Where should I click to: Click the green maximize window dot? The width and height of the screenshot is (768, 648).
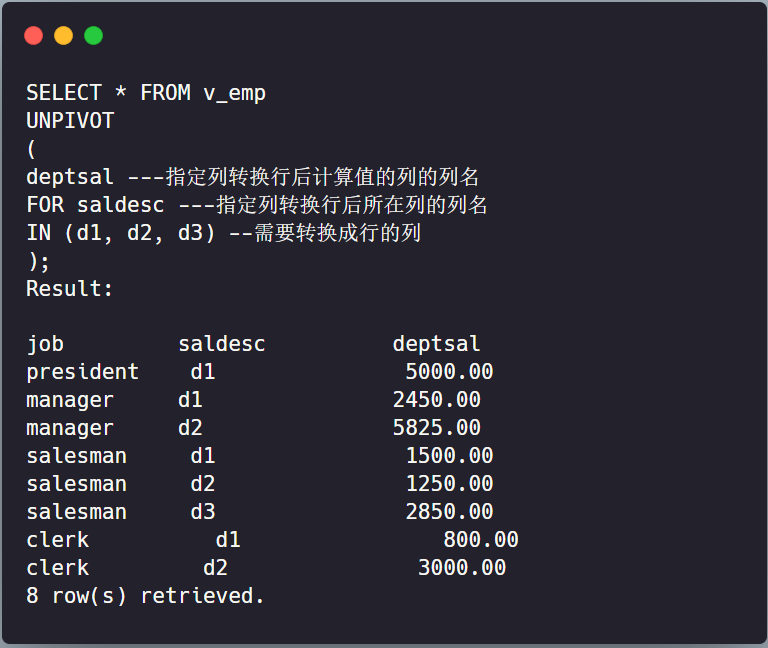(x=94, y=36)
